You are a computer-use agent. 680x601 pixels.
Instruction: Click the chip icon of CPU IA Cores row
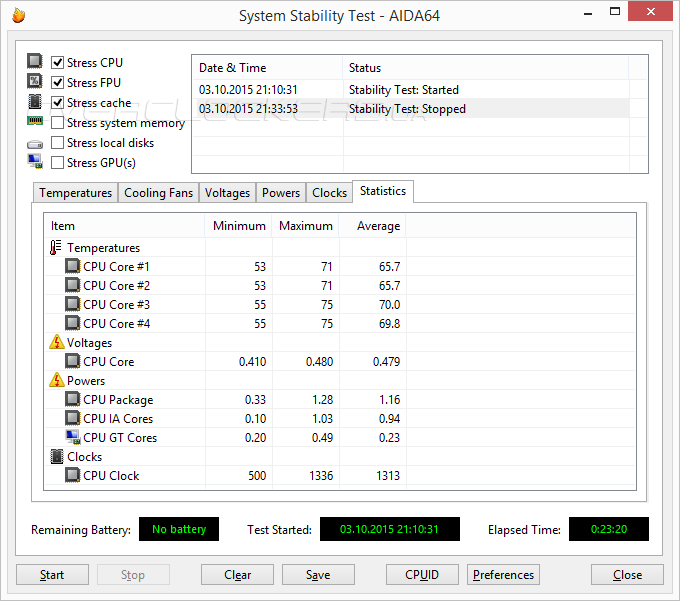(72, 418)
